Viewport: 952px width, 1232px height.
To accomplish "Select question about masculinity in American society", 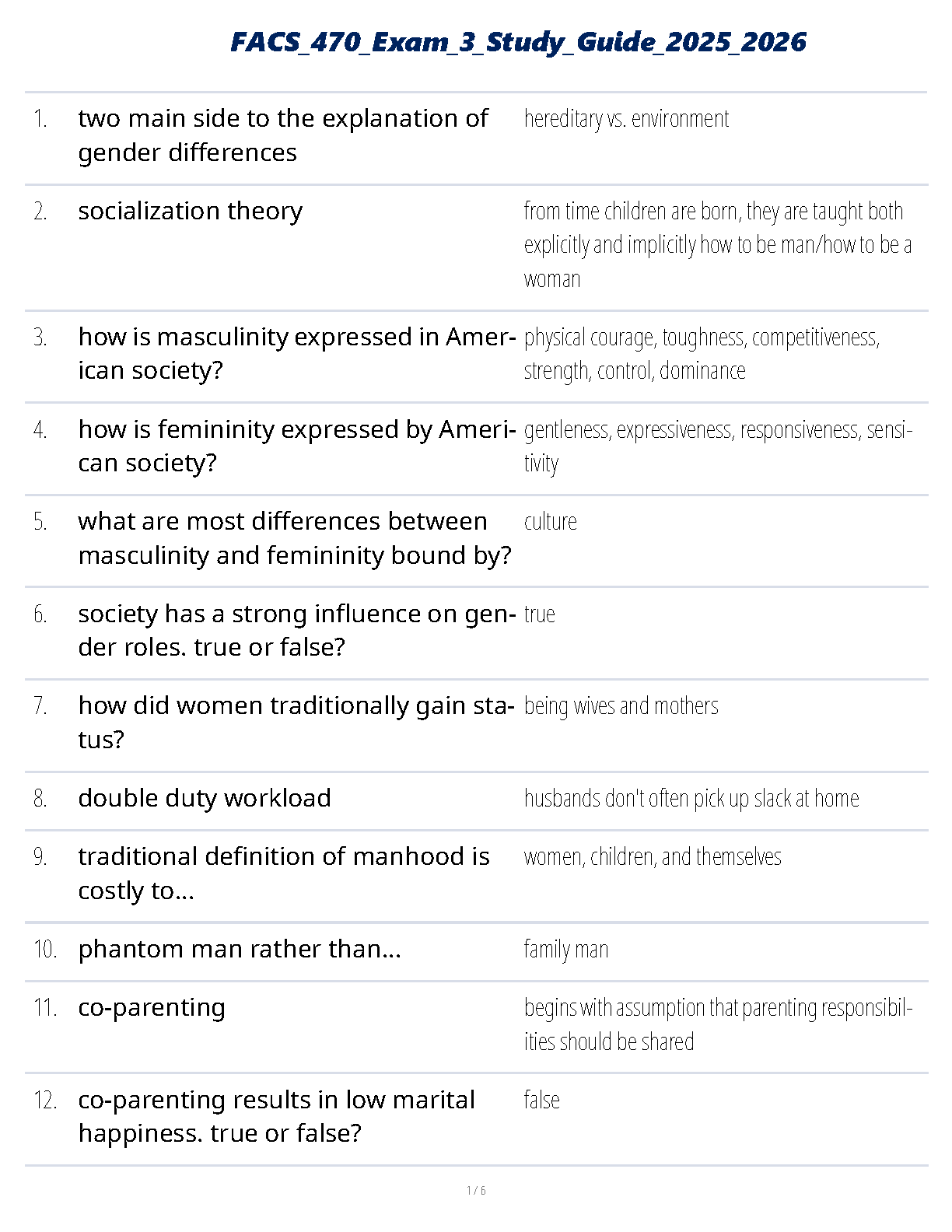I will [296, 353].
